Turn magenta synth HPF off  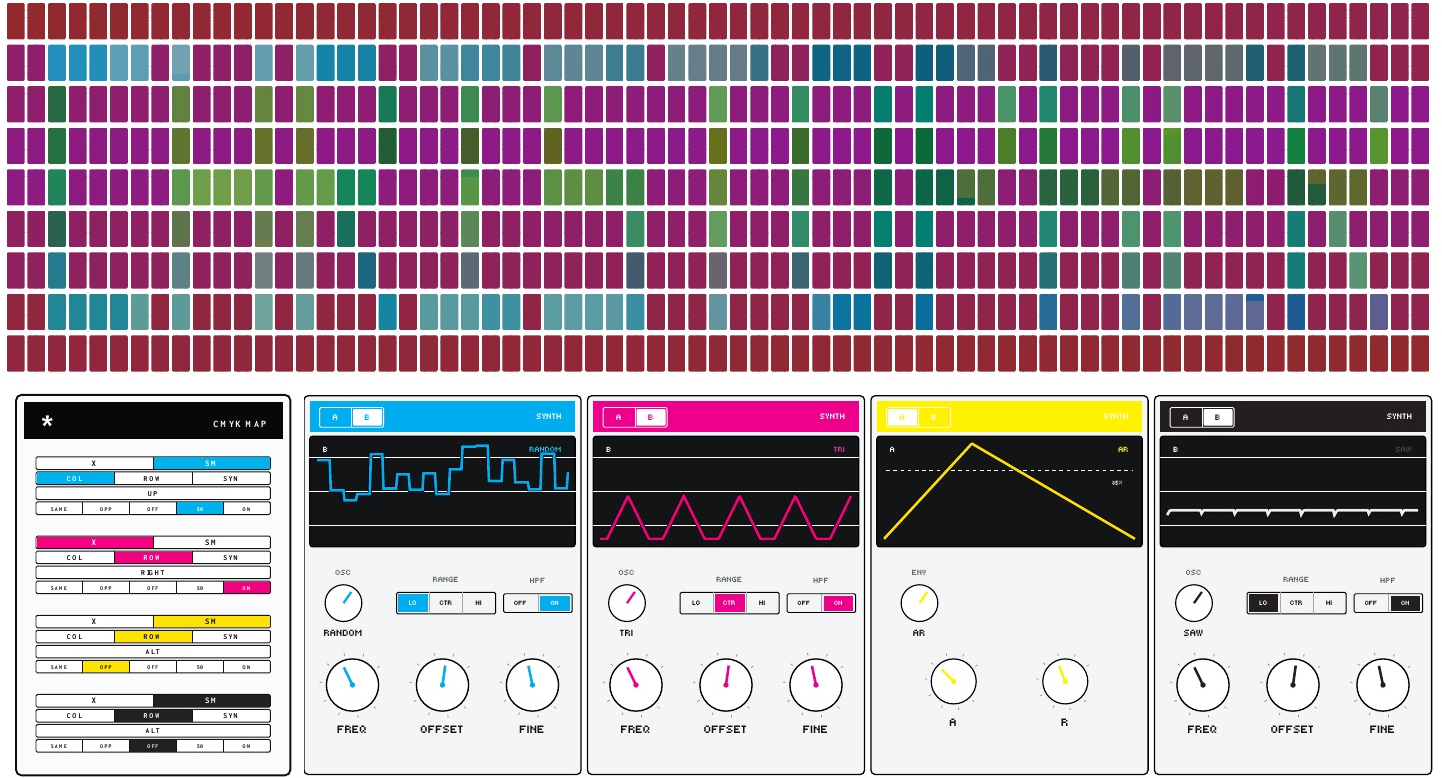coord(804,603)
